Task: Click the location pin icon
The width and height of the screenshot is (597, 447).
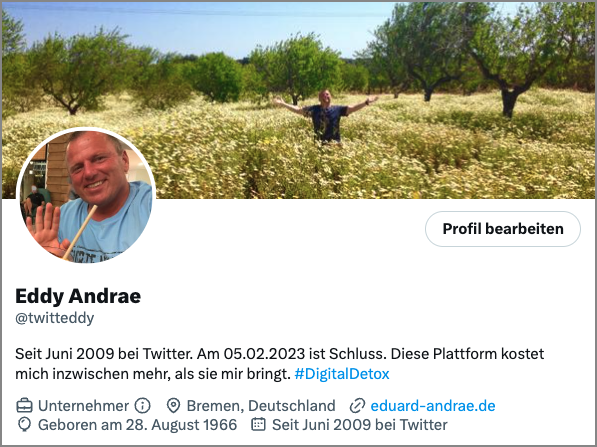Action: (x=174, y=406)
